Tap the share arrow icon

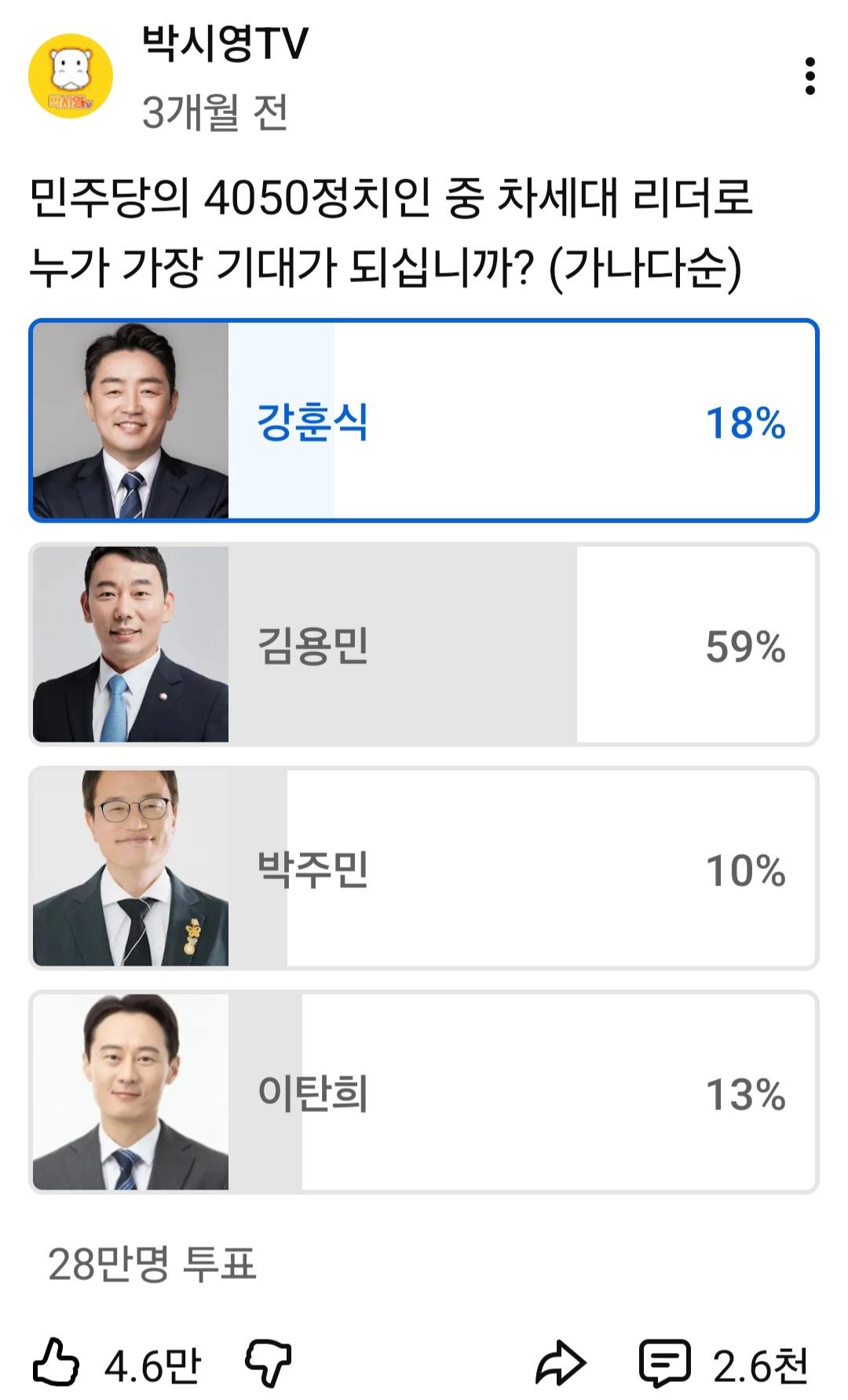[x=561, y=1363]
